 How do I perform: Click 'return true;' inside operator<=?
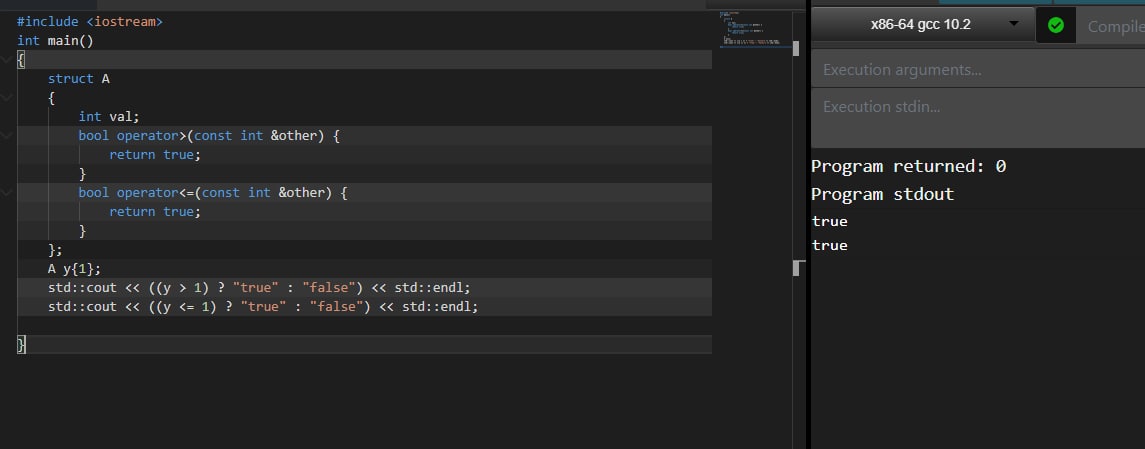tap(155, 211)
